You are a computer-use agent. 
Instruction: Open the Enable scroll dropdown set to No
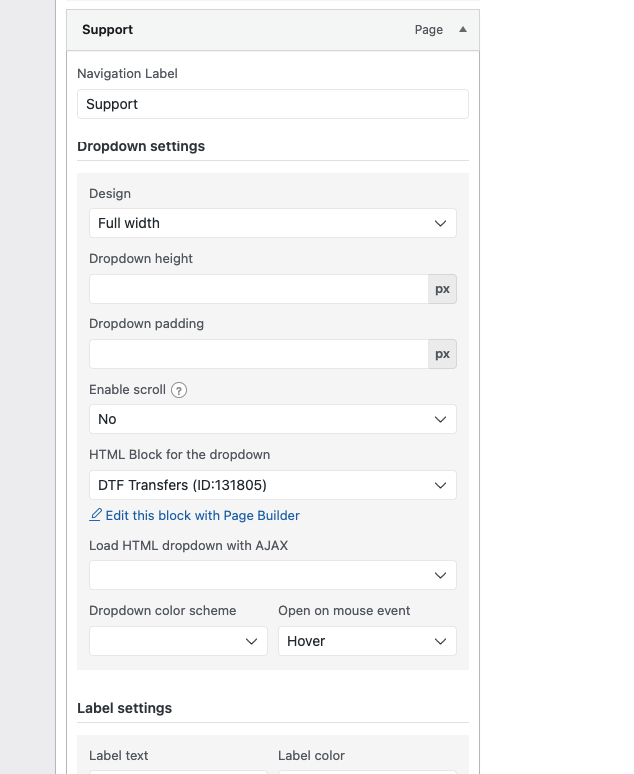pos(273,419)
